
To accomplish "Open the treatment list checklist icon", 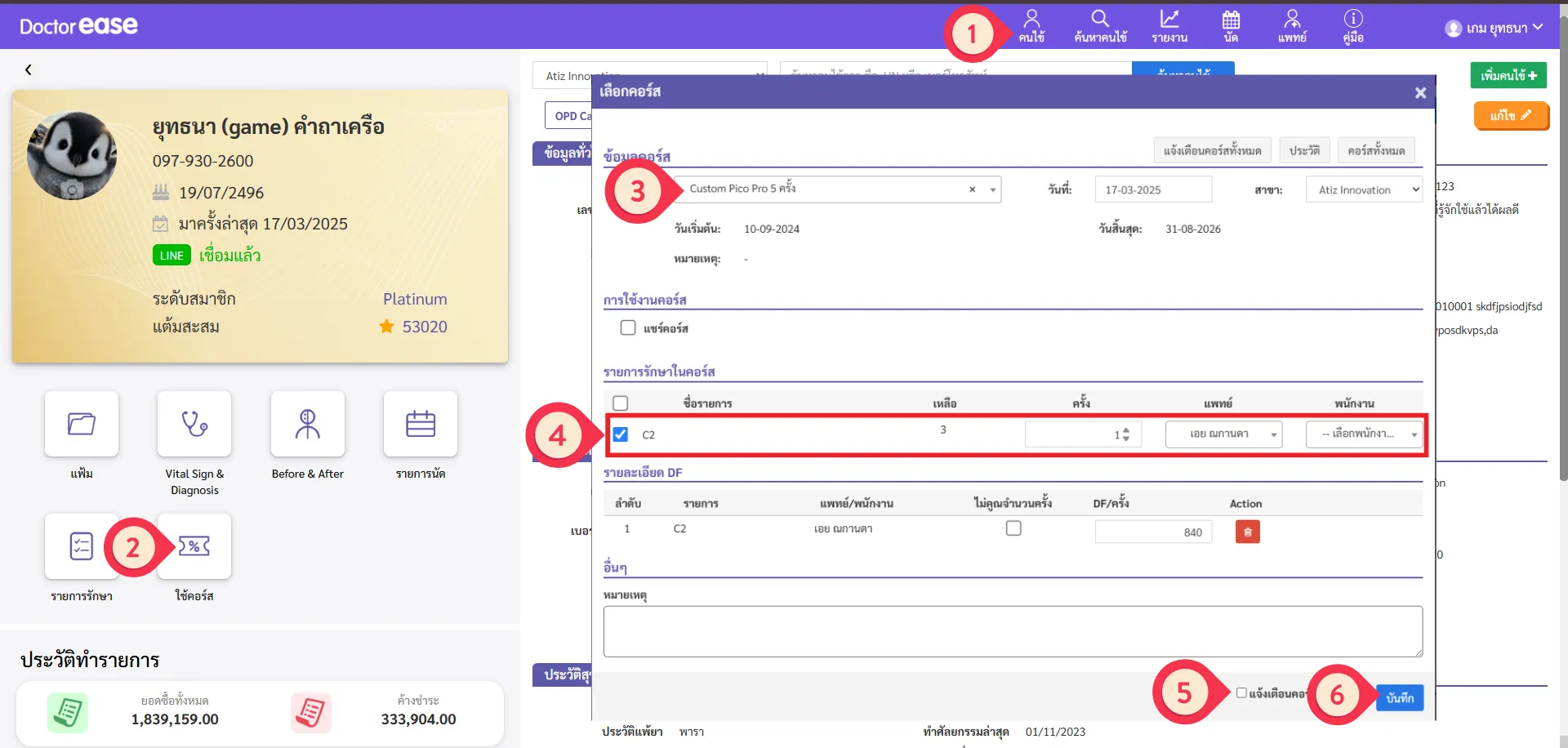I will (x=82, y=546).
